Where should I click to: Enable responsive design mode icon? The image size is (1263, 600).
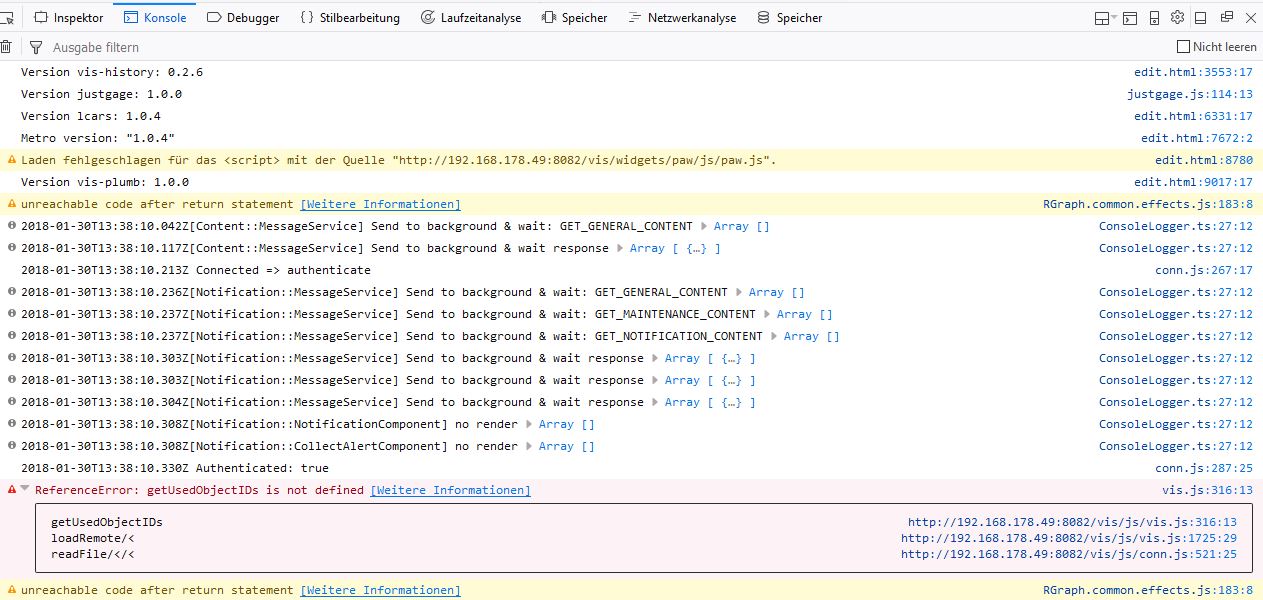(1154, 18)
